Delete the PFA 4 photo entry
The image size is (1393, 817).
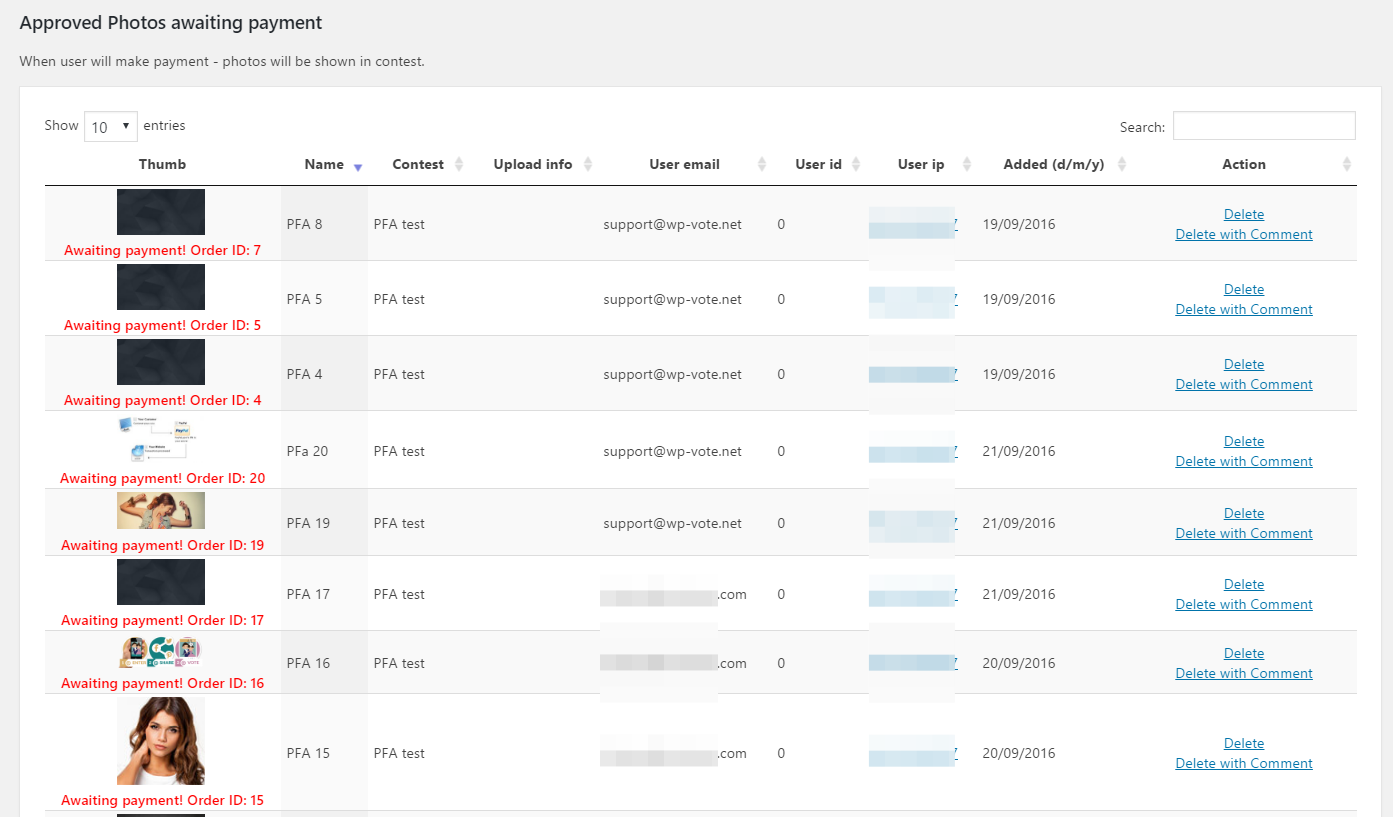[1244, 364]
